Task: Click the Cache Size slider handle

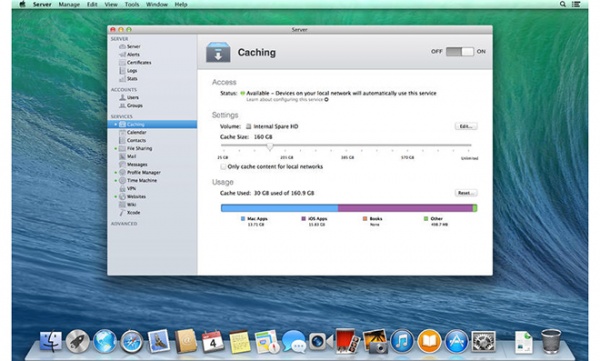Action: coord(270,146)
